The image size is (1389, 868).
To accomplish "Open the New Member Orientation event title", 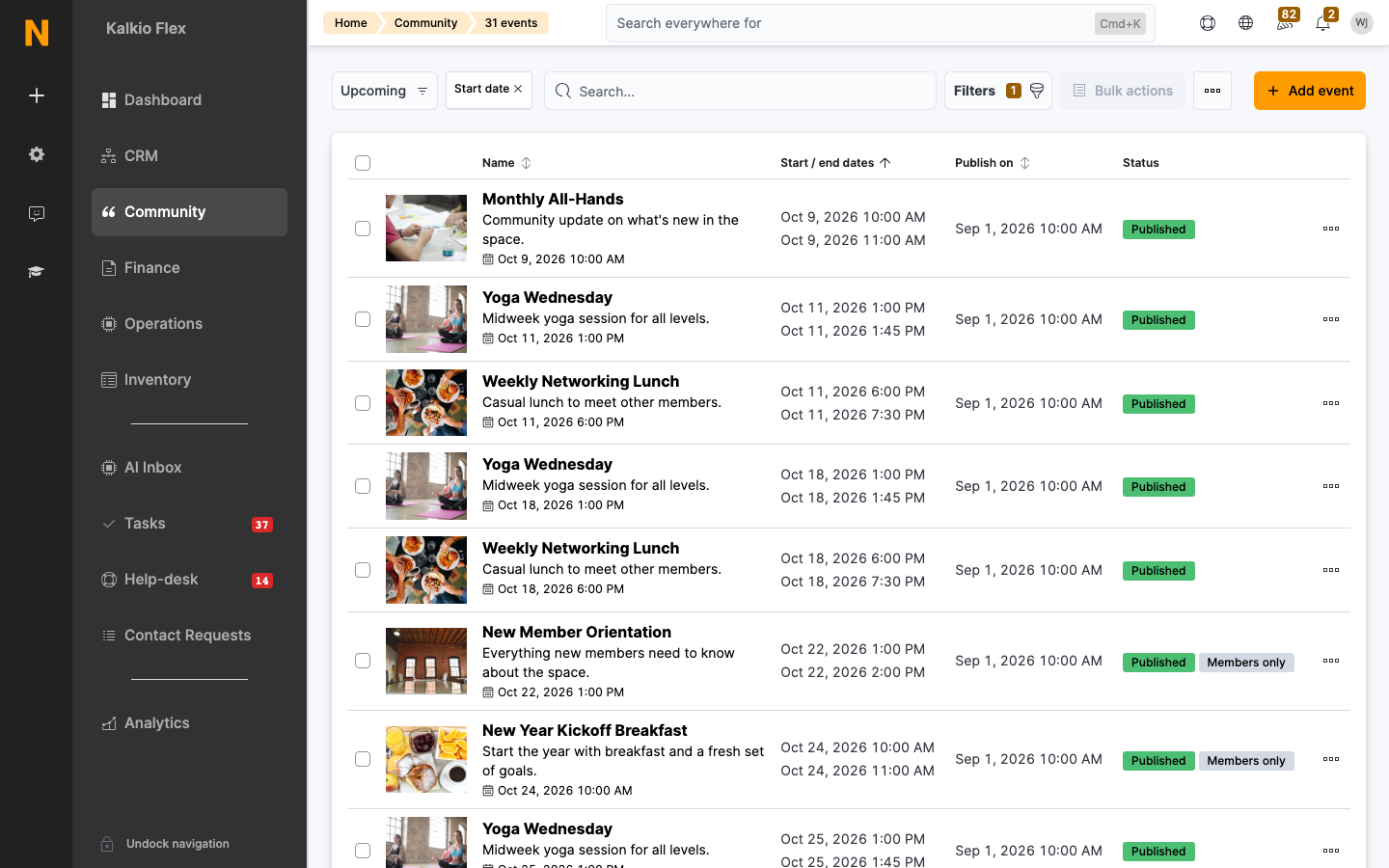I will 577,633.
